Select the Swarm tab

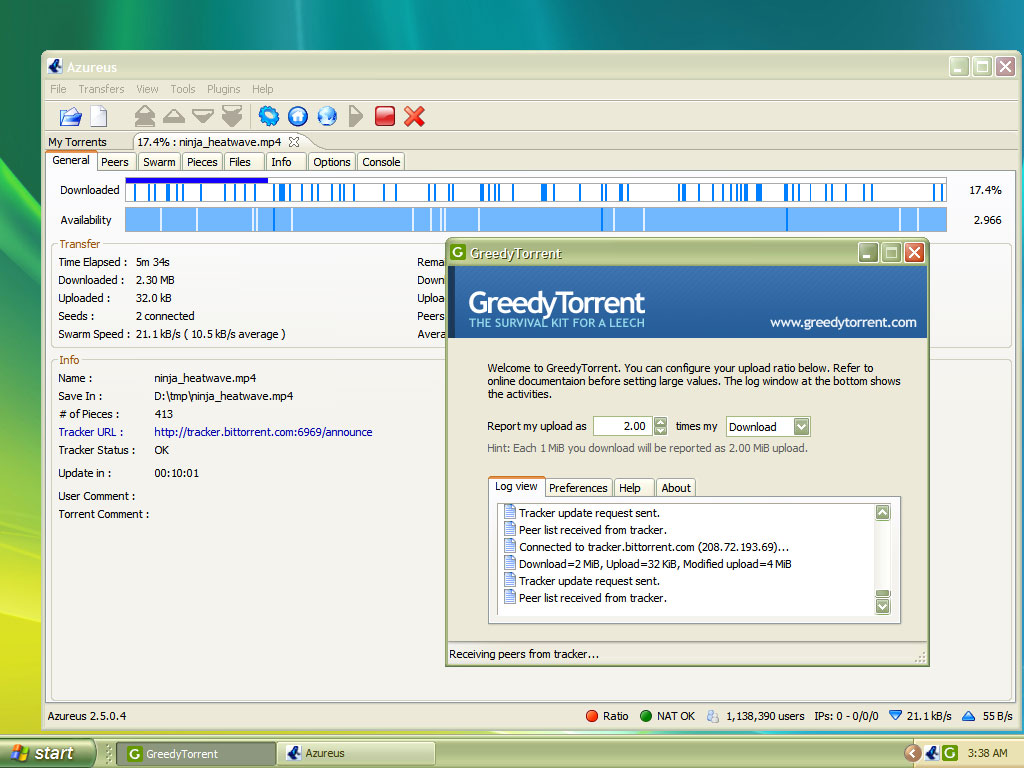tap(159, 162)
